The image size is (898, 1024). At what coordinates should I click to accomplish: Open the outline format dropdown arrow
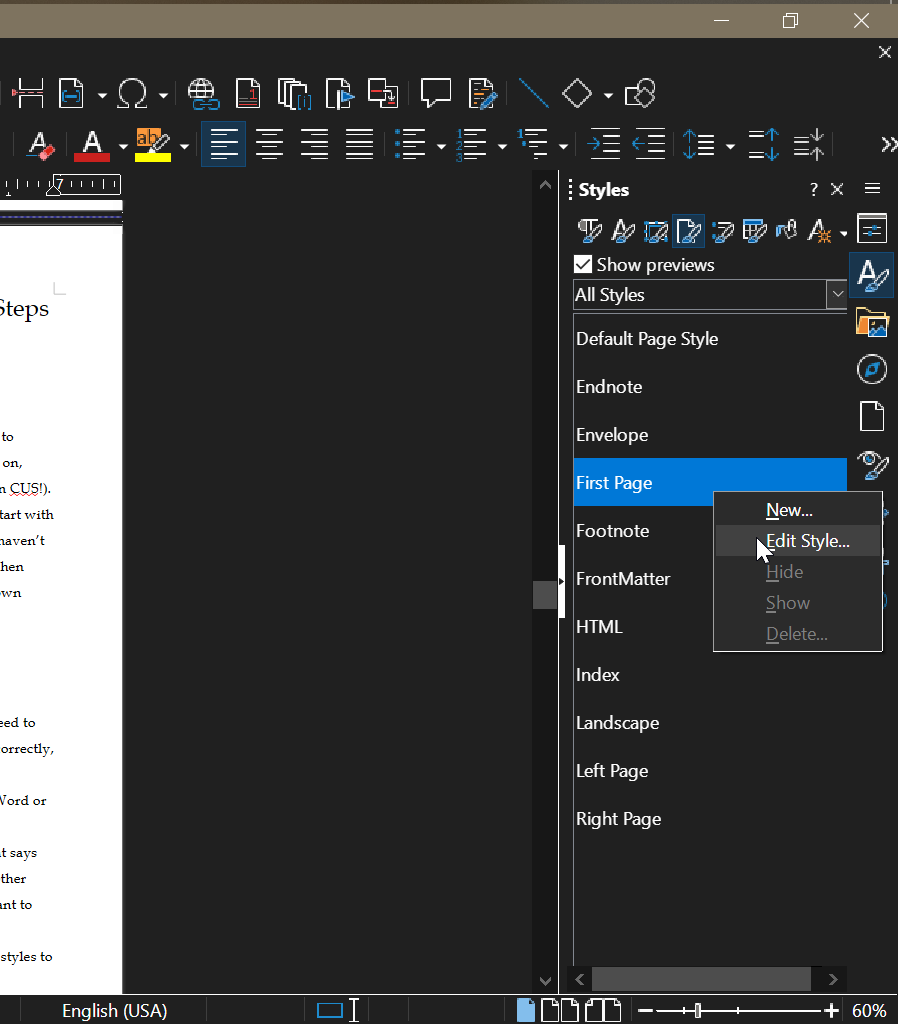click(563, 146)
